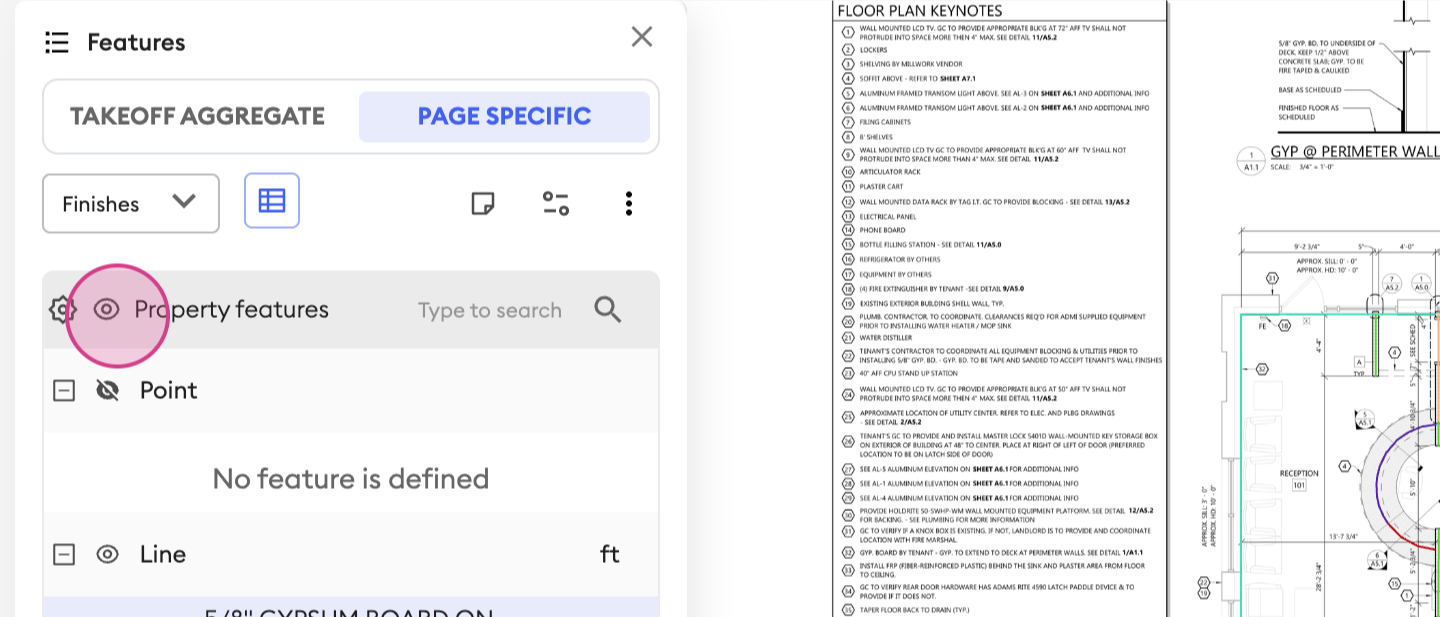Screen dimensions: 1440x617
Task: Click the Property features gear icon
Action: click(x=62, y=310)
